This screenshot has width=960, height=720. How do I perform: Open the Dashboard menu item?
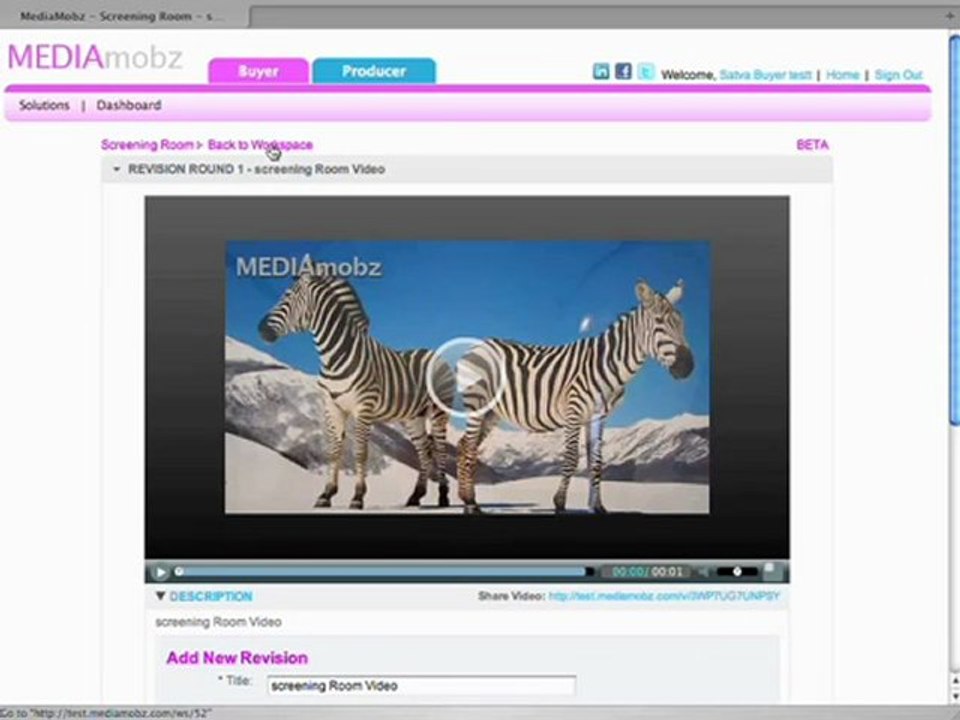129,105
